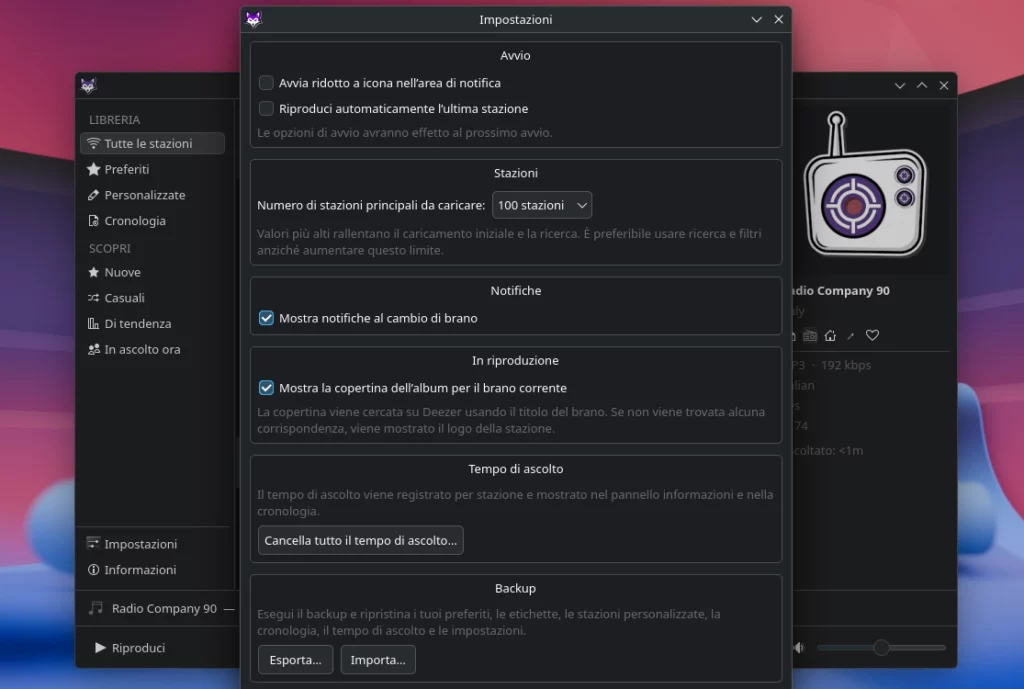This screenshot has width=1024, height=689.
Task: Click the music note icon beside Radio Company 90
Action: pyautogui.click(x=96, y=608)
